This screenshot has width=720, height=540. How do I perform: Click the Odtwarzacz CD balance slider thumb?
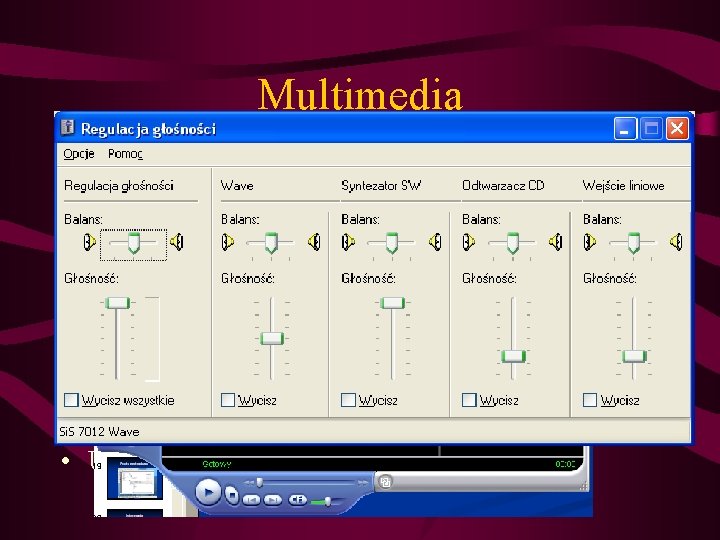click(x=513, y=243)
